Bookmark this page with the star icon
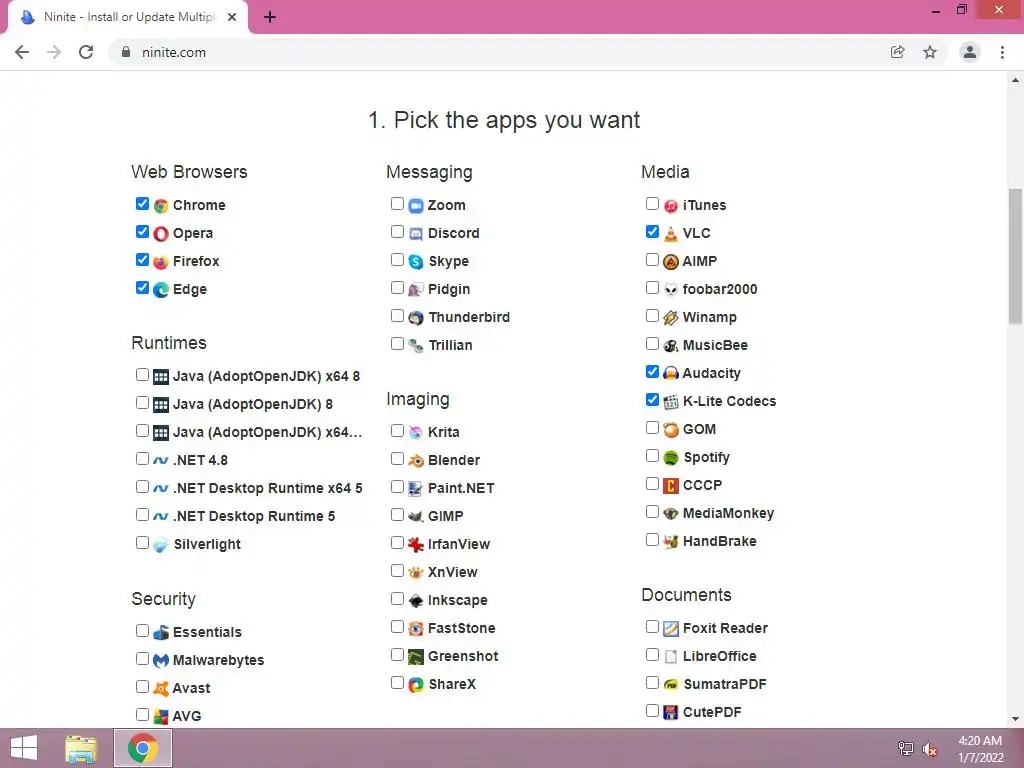 [x=930, y=52]
